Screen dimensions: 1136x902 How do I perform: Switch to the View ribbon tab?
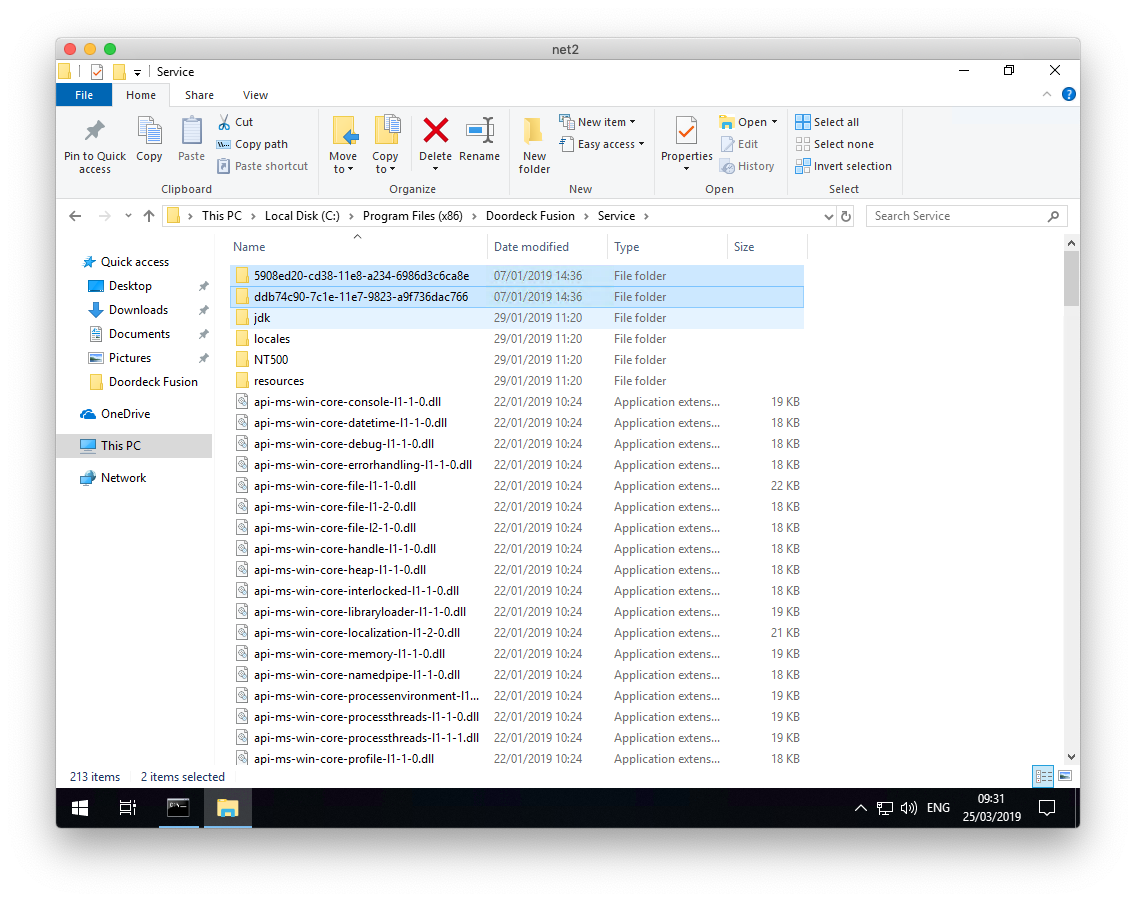click(255, 94)
